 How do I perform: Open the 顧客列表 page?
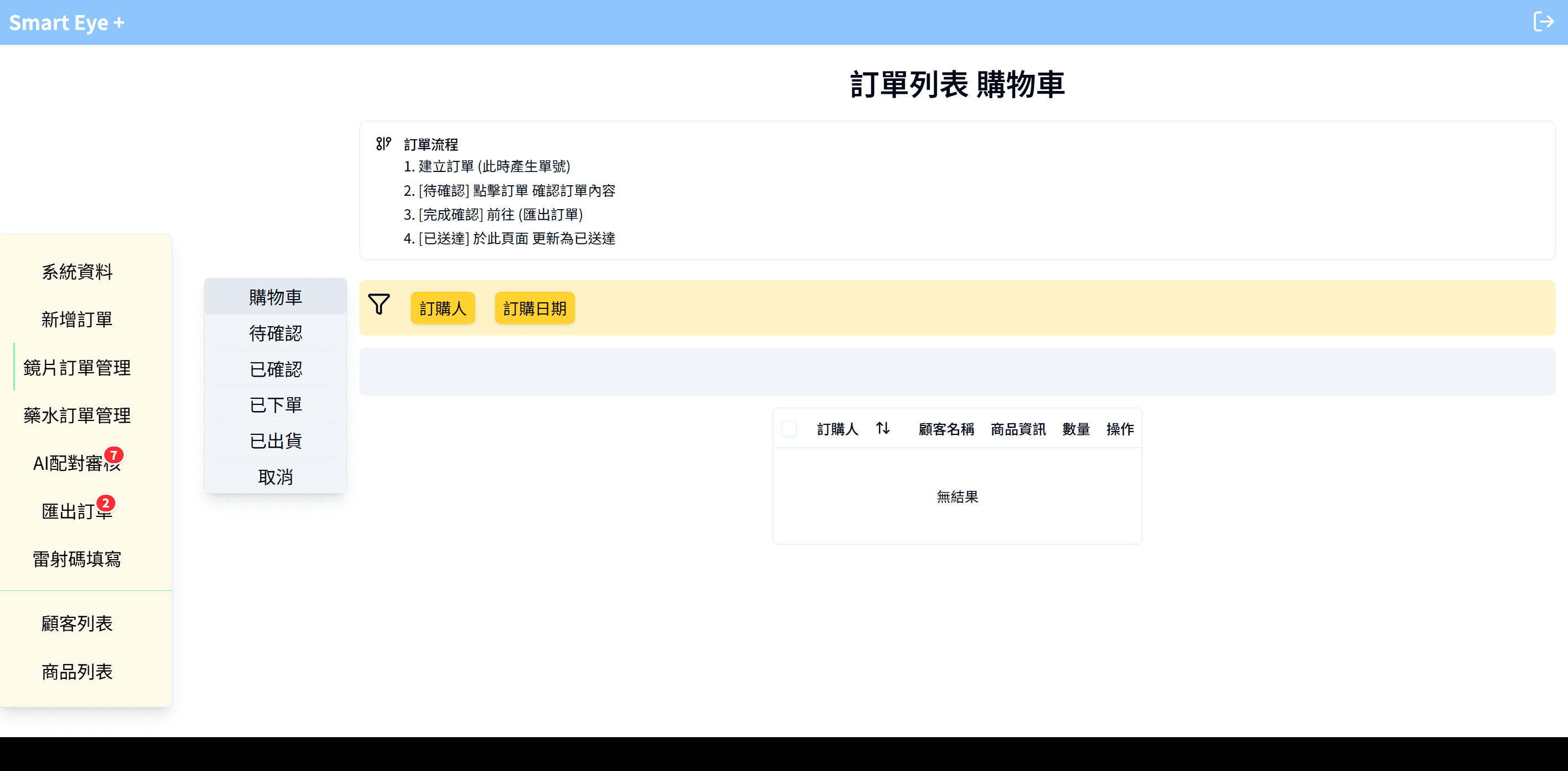tap(77, 623)
